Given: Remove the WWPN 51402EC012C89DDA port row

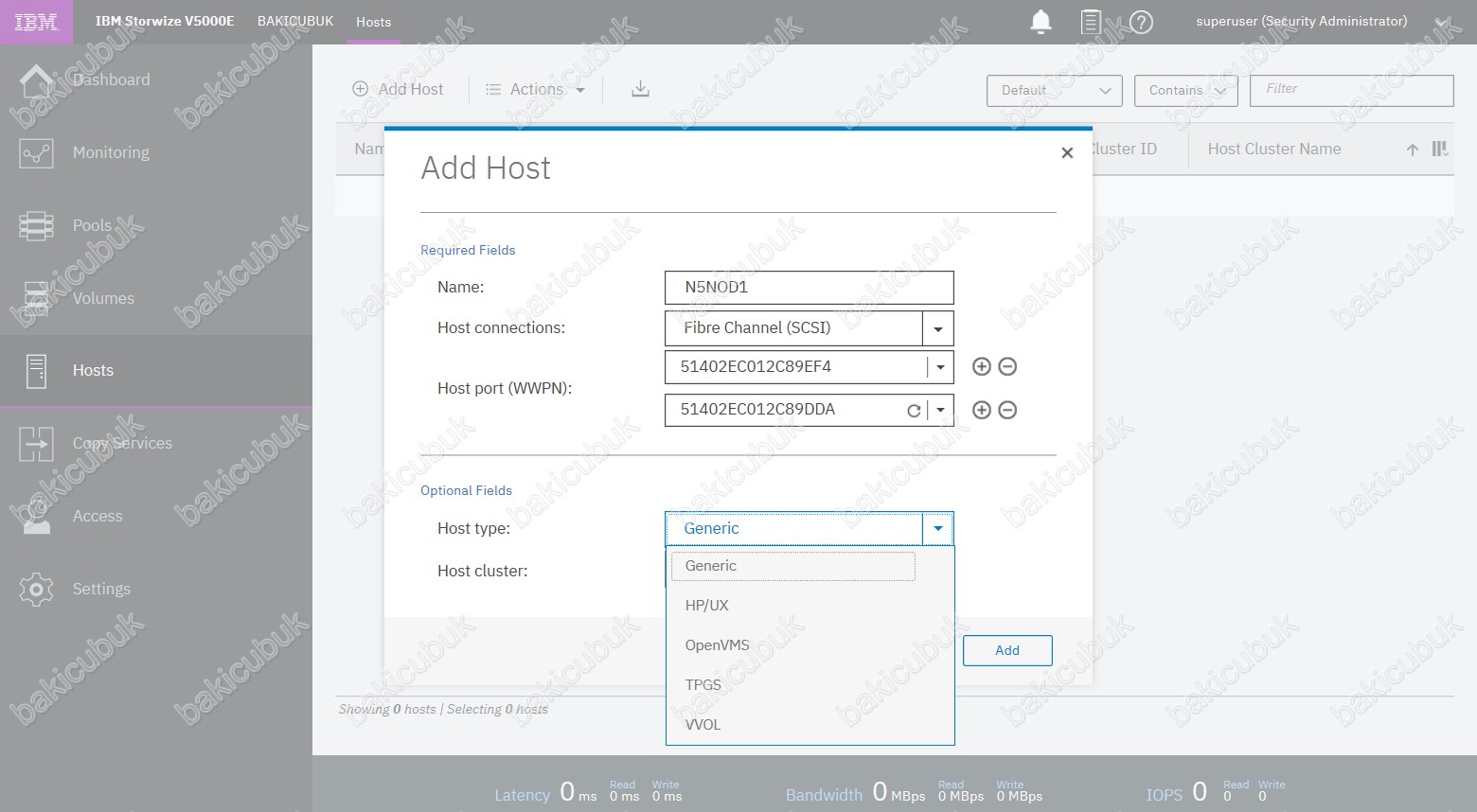Looking at the screenshot, I should pos(1007,410).
